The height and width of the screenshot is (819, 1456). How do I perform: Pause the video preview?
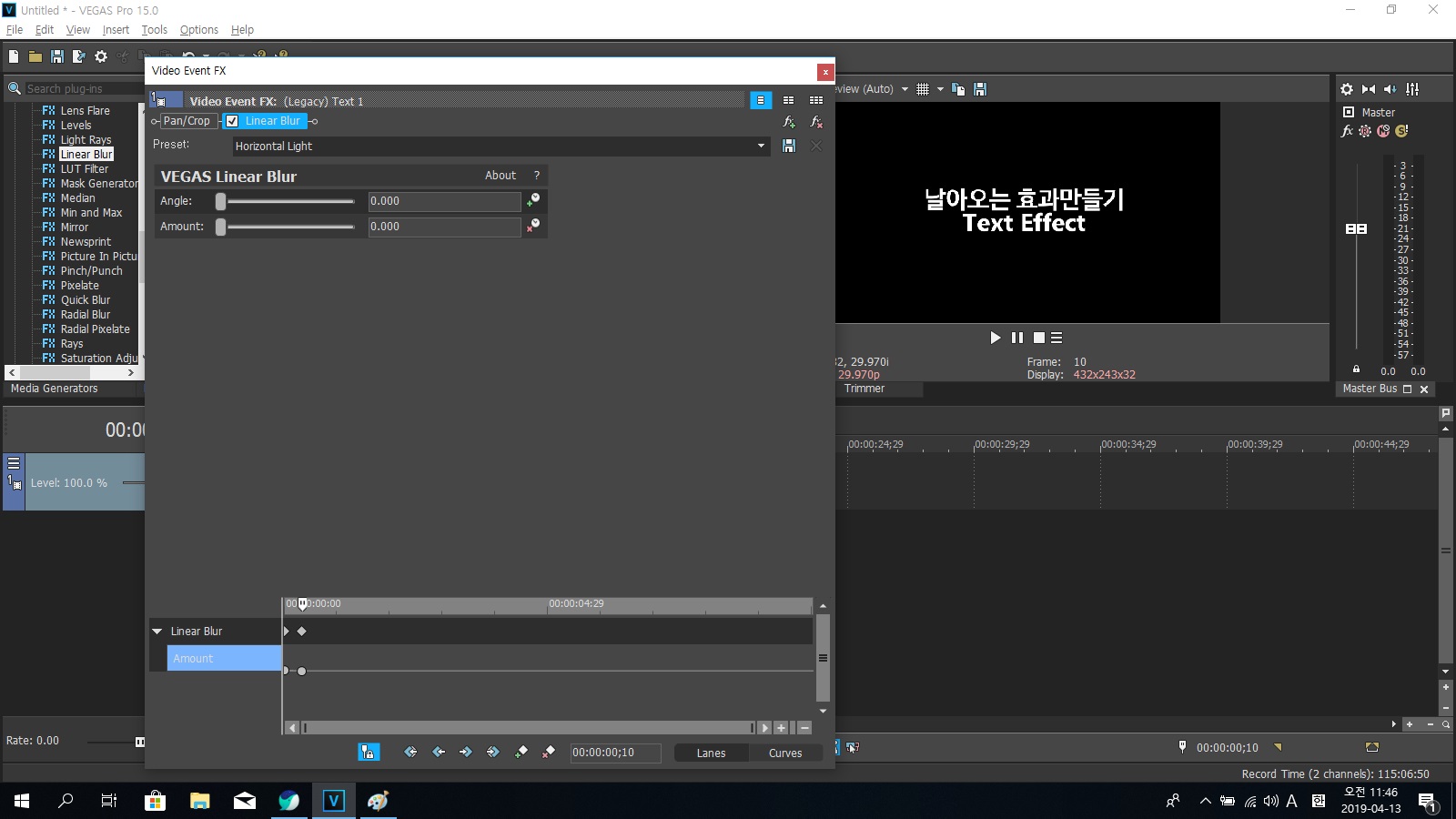click(x=1017, y=338)
